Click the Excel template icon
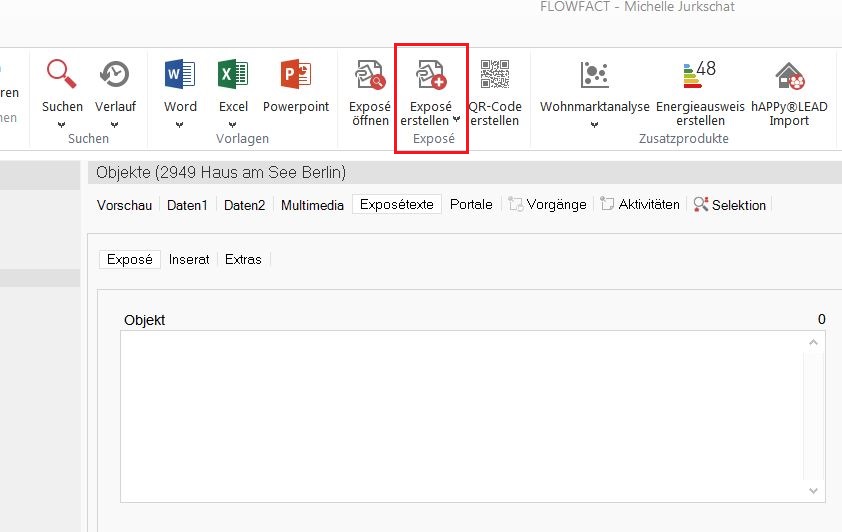This screenshot has height=532, width=842. click(x=233, y=74)
